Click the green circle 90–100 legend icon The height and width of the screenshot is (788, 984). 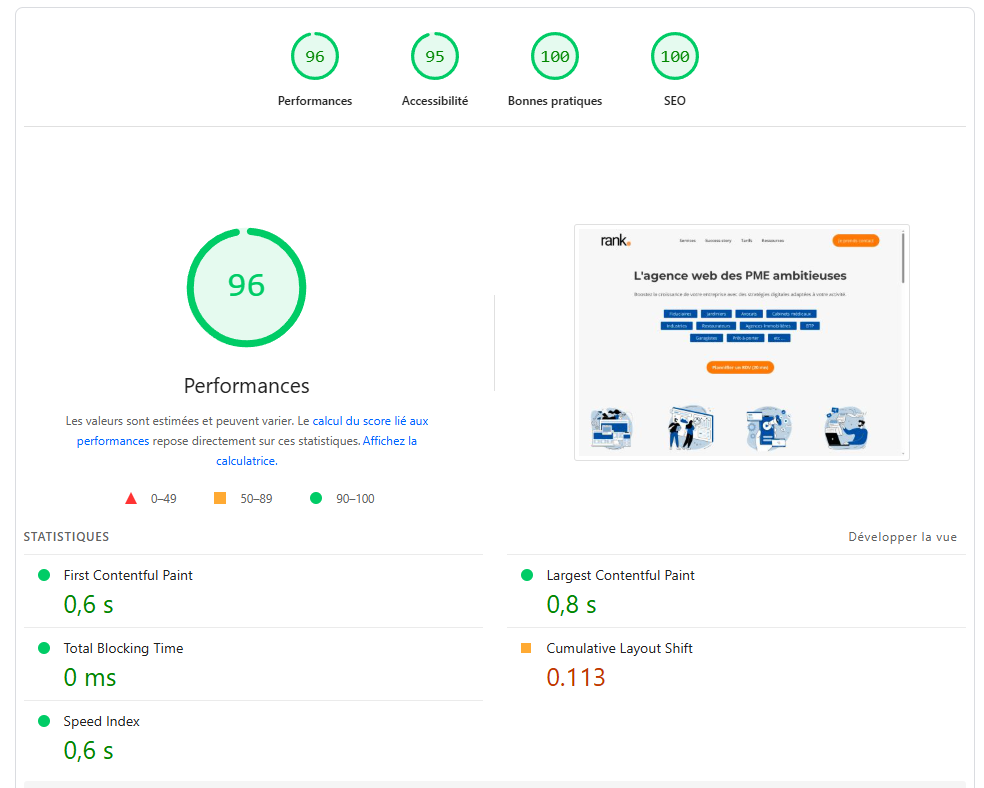[316, 498]
